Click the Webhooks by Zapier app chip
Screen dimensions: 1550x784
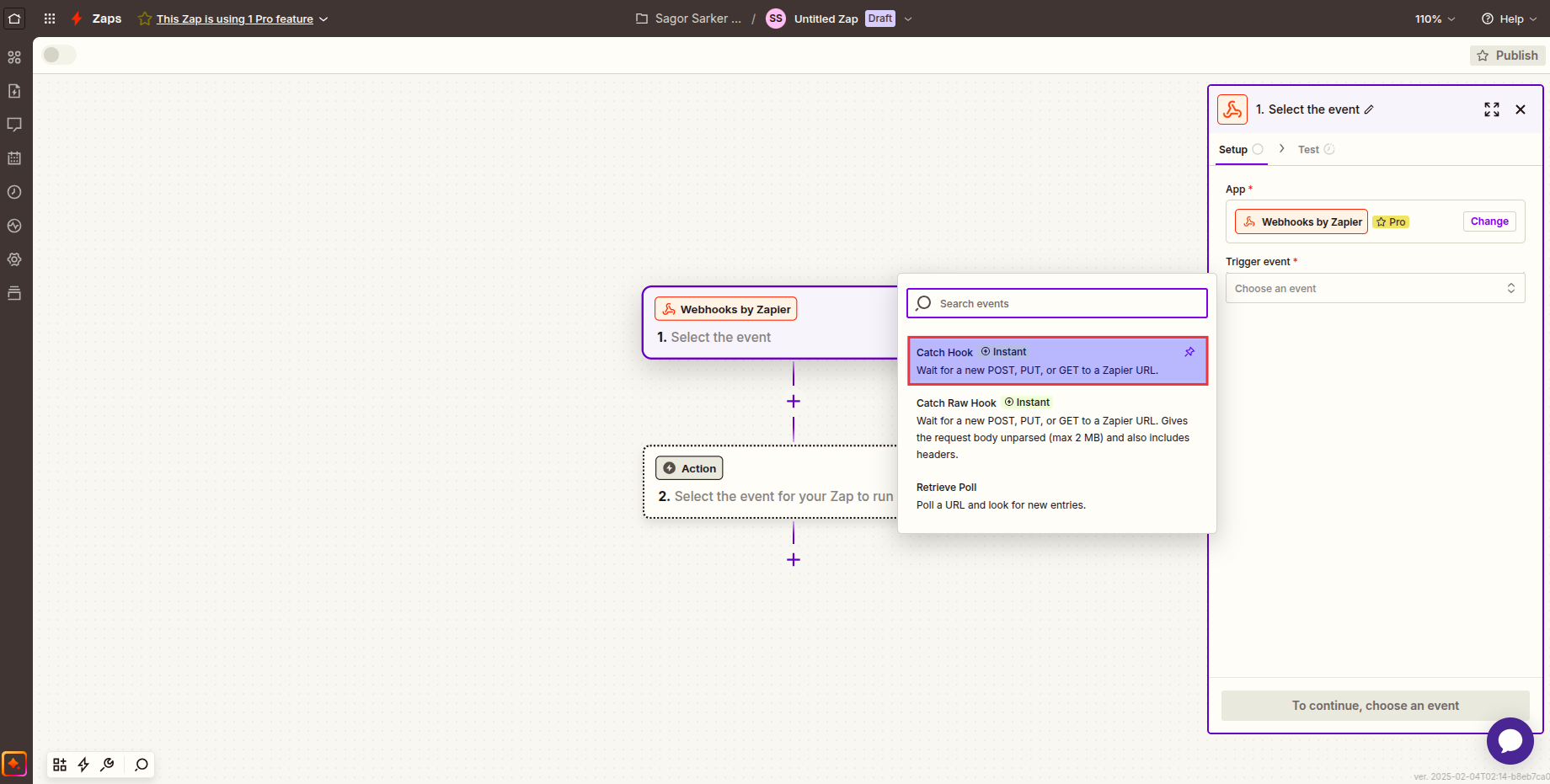(x=1301, y=221)
